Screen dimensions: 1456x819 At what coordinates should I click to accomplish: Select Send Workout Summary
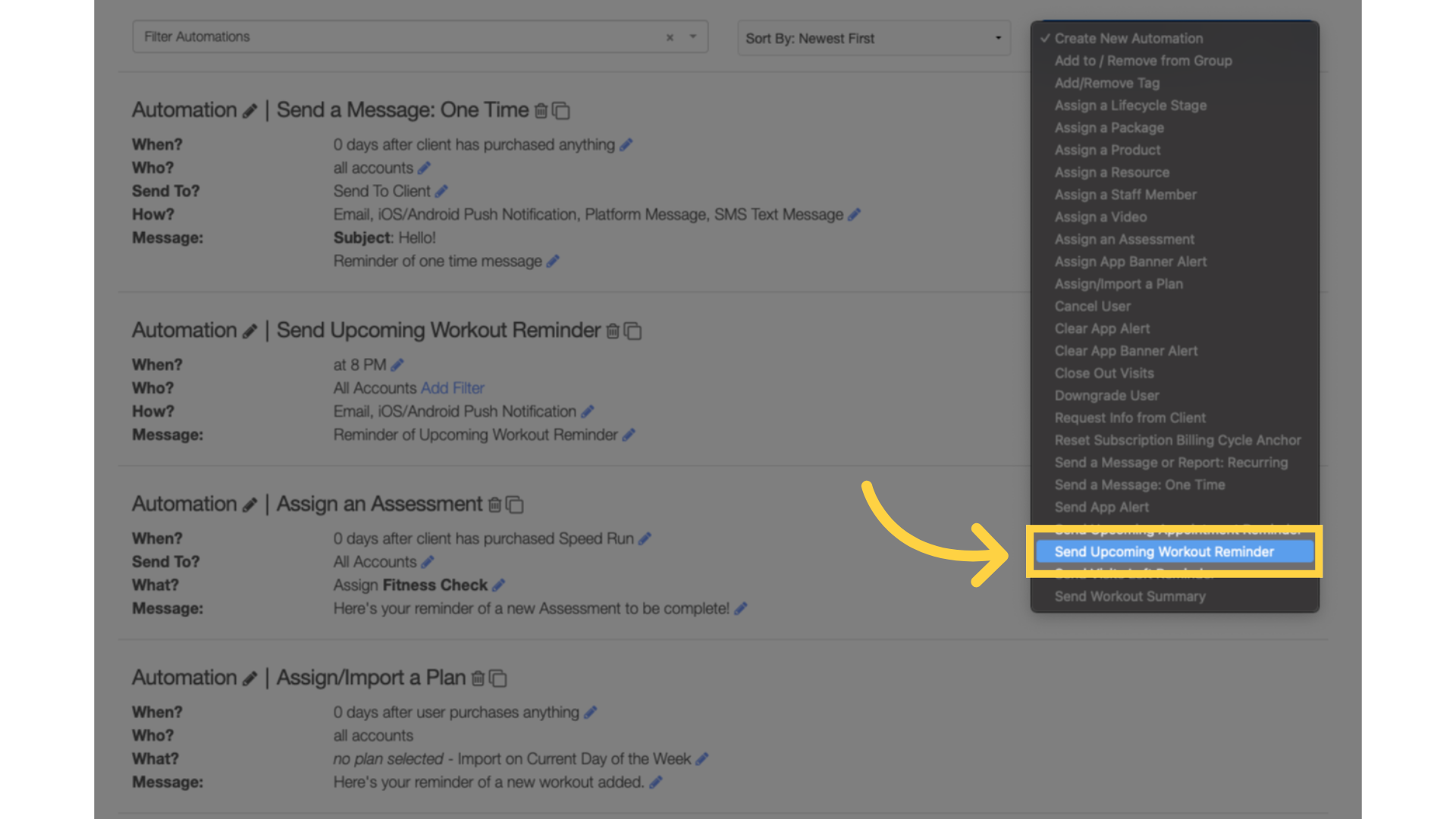click(x=1175, y=597)
